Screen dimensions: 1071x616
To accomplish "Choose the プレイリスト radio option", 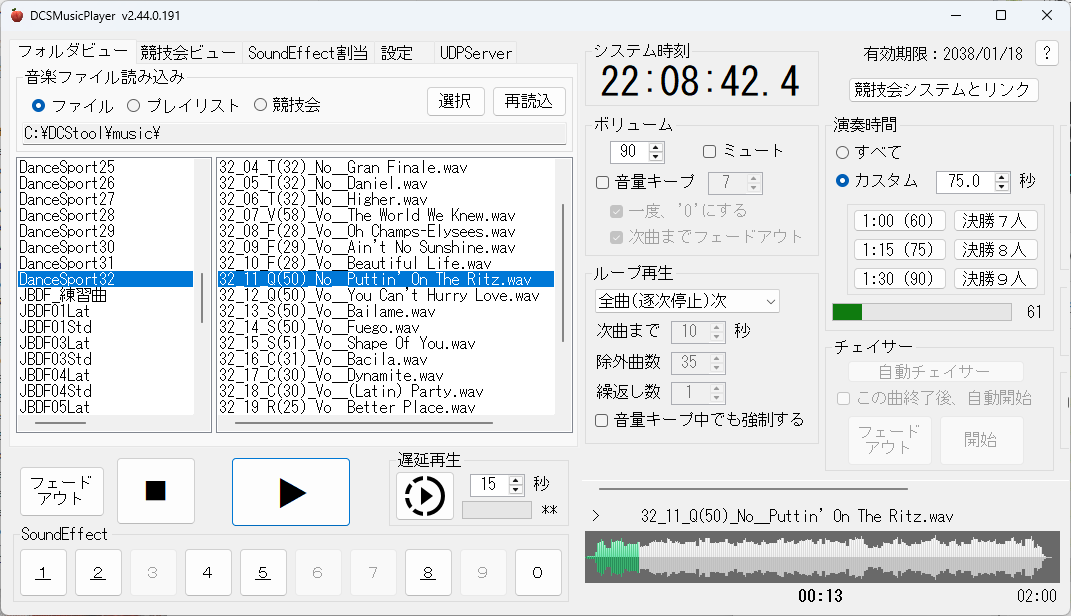I will click(134, 105).
